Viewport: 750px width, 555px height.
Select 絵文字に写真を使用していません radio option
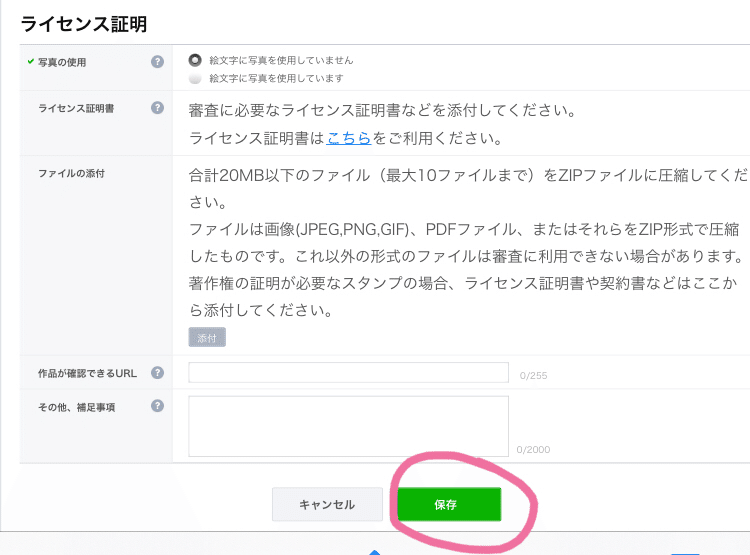[x=195, y=60]
